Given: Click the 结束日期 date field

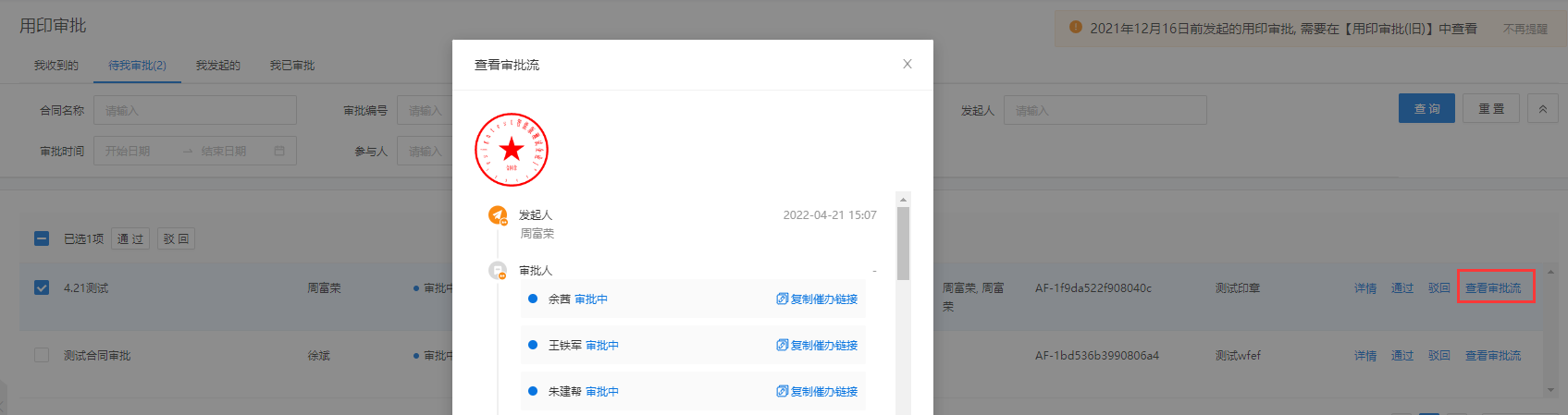Looking at the screenshot, I should coord(224,151).
